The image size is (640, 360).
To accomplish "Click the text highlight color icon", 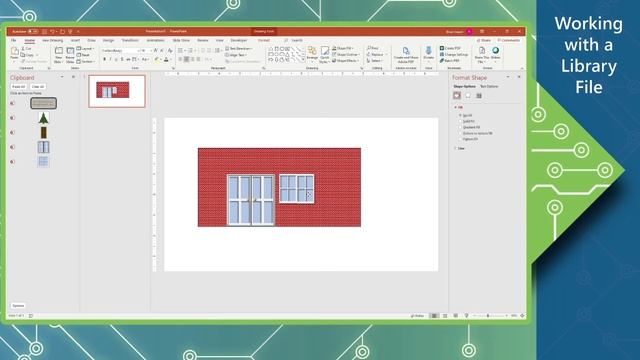I will click(x=156, y=60).
